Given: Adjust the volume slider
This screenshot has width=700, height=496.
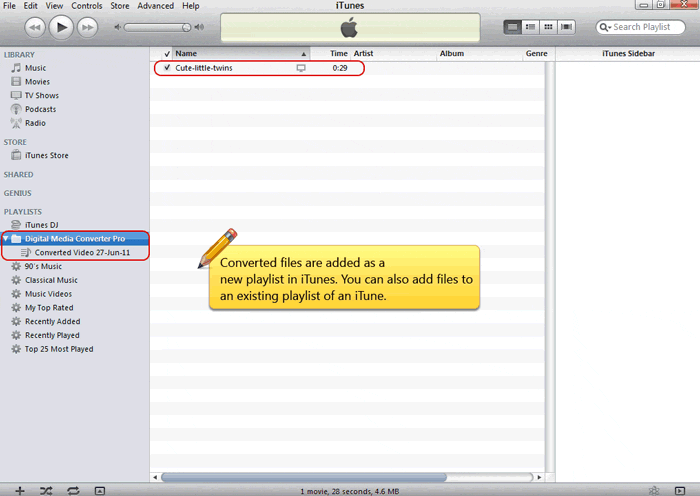Looking at the screenshot, I should coord(160,27).
